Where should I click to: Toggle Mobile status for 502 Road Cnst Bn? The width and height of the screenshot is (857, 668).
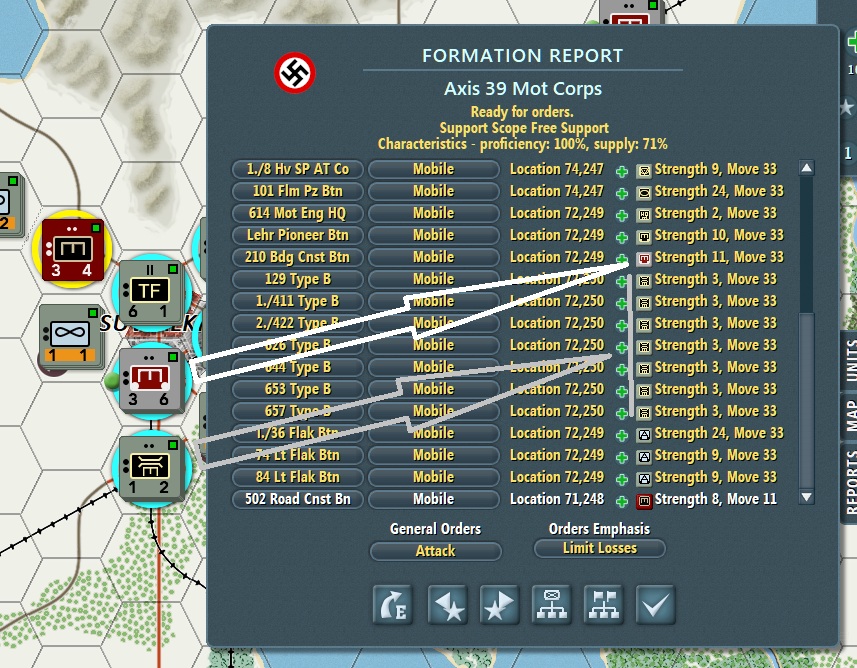coord(433,499)
